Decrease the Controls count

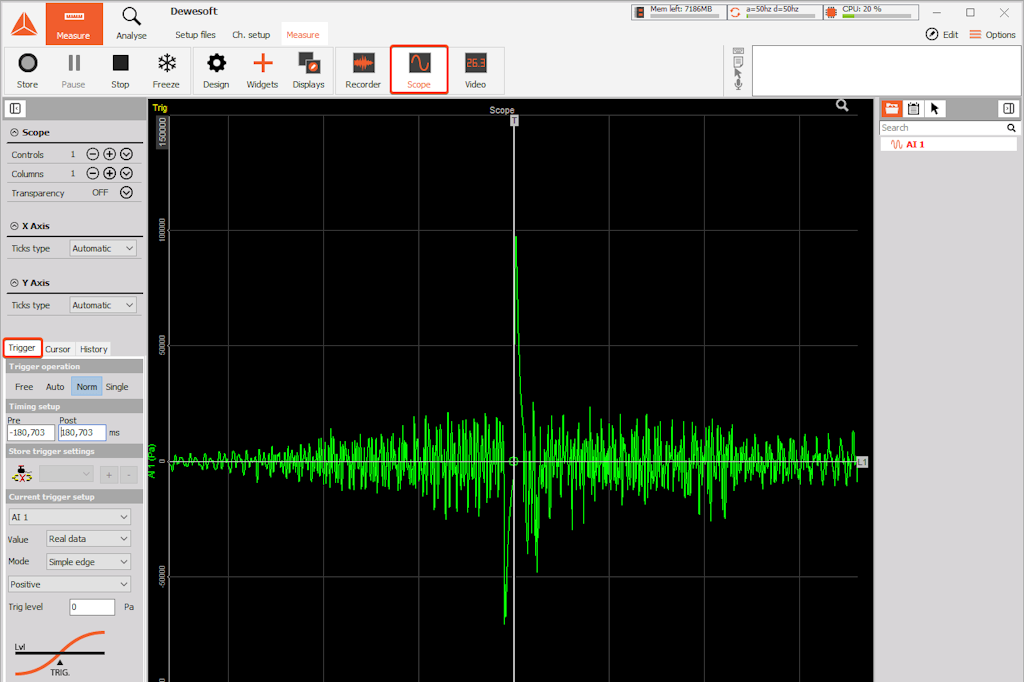[93, 154]
